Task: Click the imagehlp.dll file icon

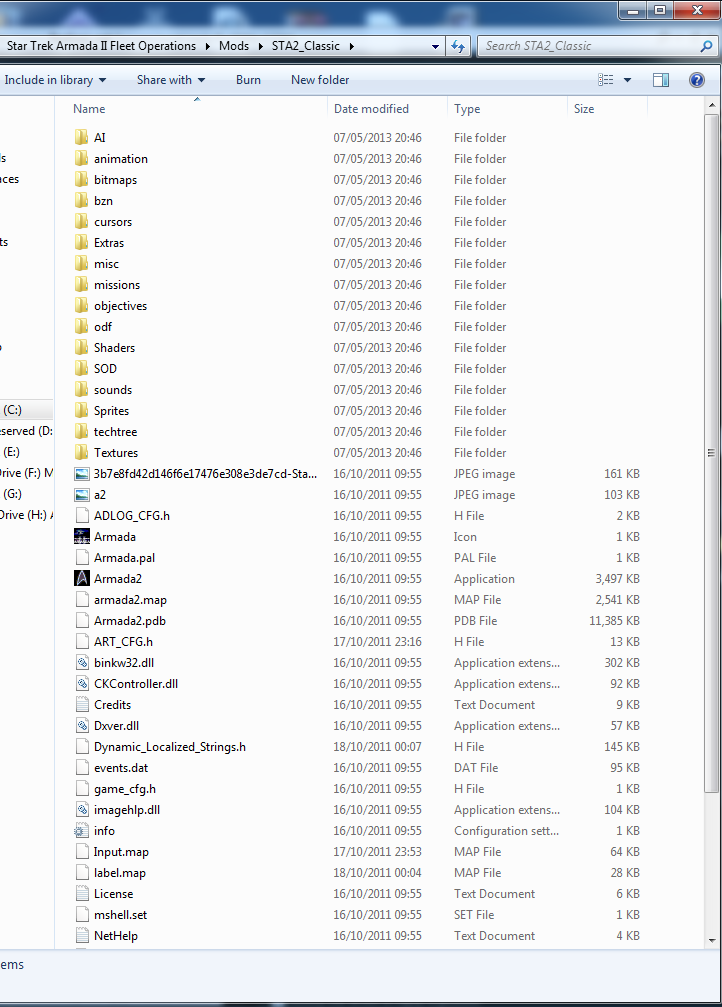Action: tap(82, 810)
